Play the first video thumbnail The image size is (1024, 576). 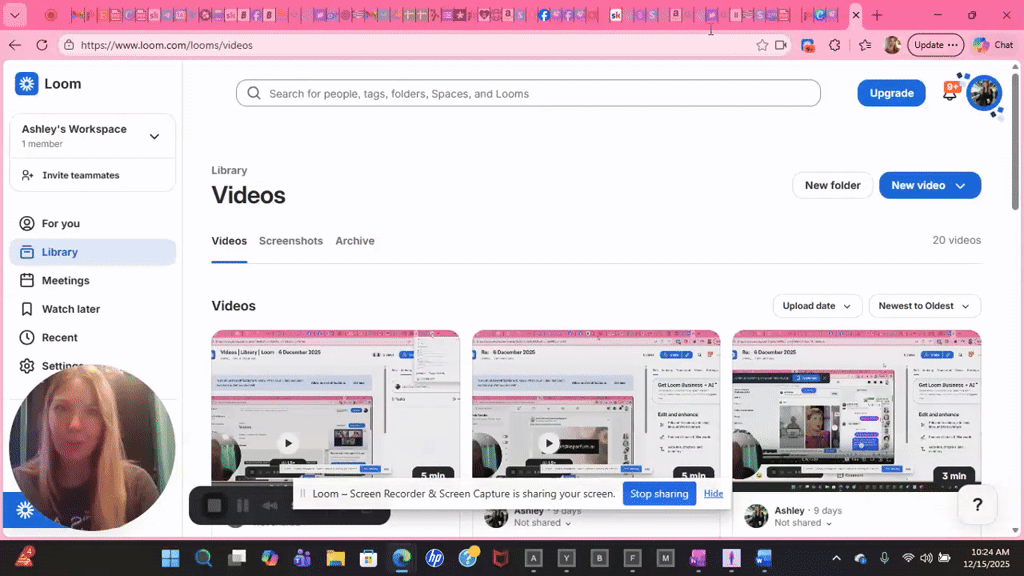pyautogui.click(x=288, y=443)
